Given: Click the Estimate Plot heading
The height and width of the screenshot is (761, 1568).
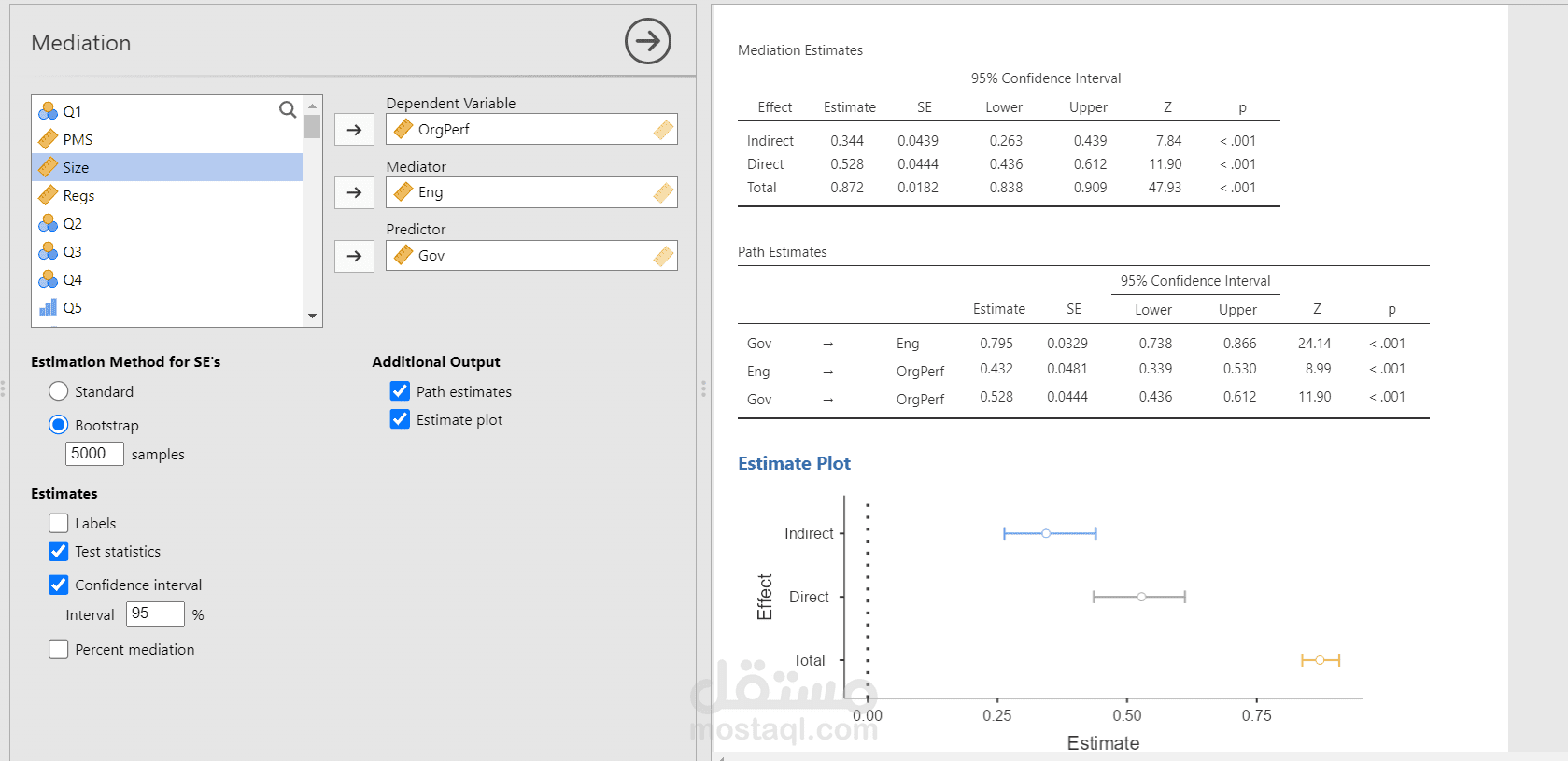Looking at the screenshot, I should (x=794, y=463).
